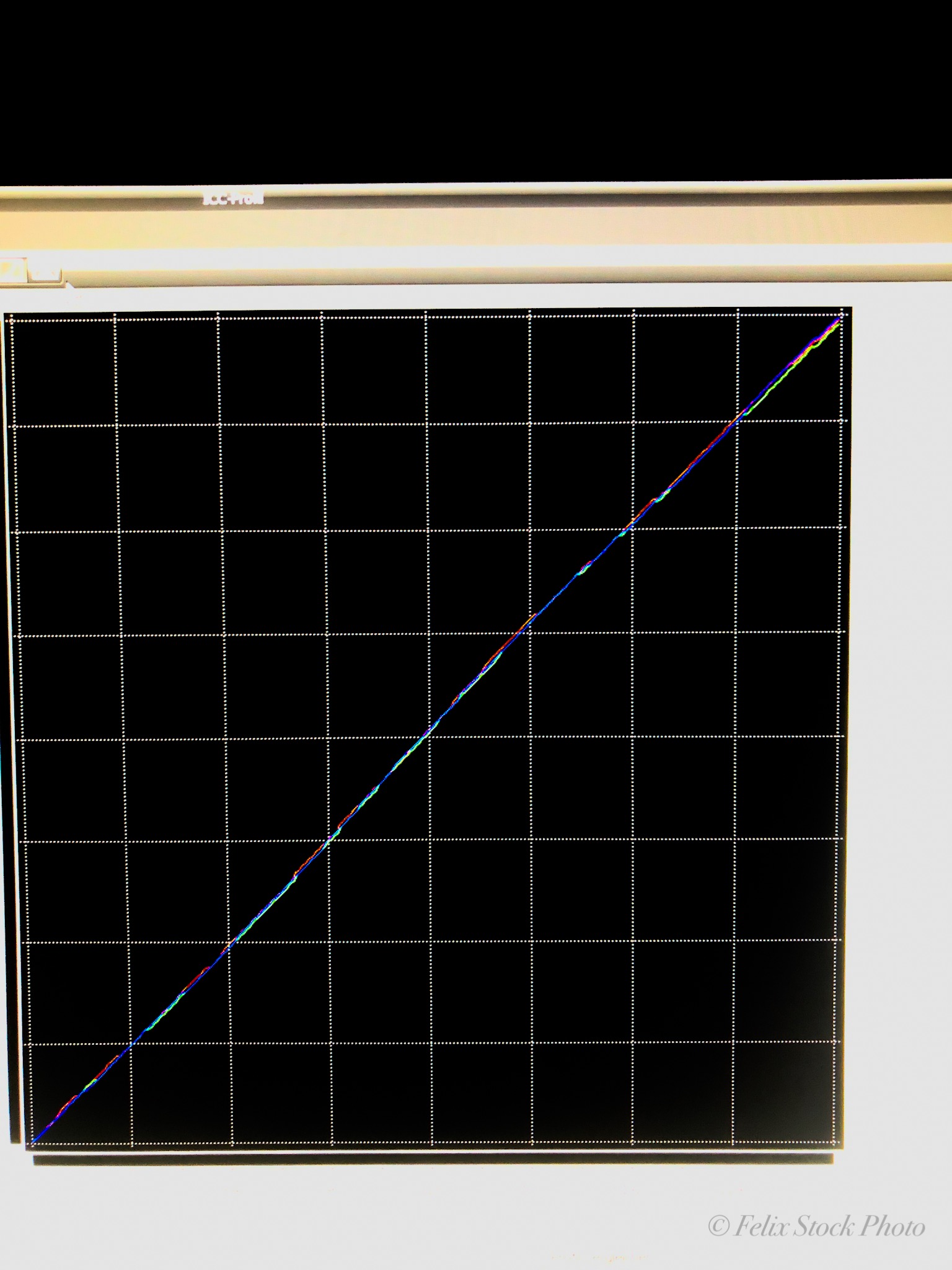Click the horizontal dark bar beneath the graph
Image resolution: width=952 pixels, height=1270 pixels.
(433, 1160)
